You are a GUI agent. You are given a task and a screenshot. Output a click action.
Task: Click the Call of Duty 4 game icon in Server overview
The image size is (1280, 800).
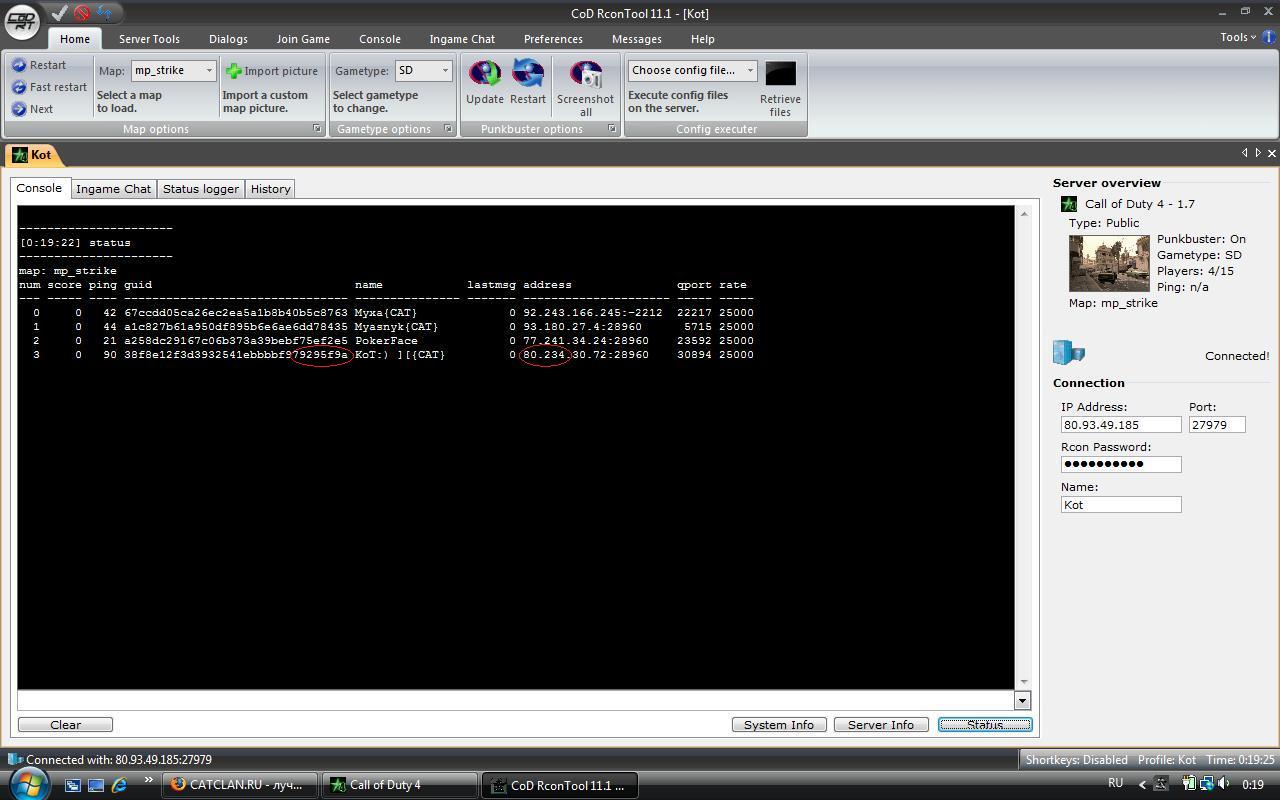pyautogui.click(x=1069, y=204)
